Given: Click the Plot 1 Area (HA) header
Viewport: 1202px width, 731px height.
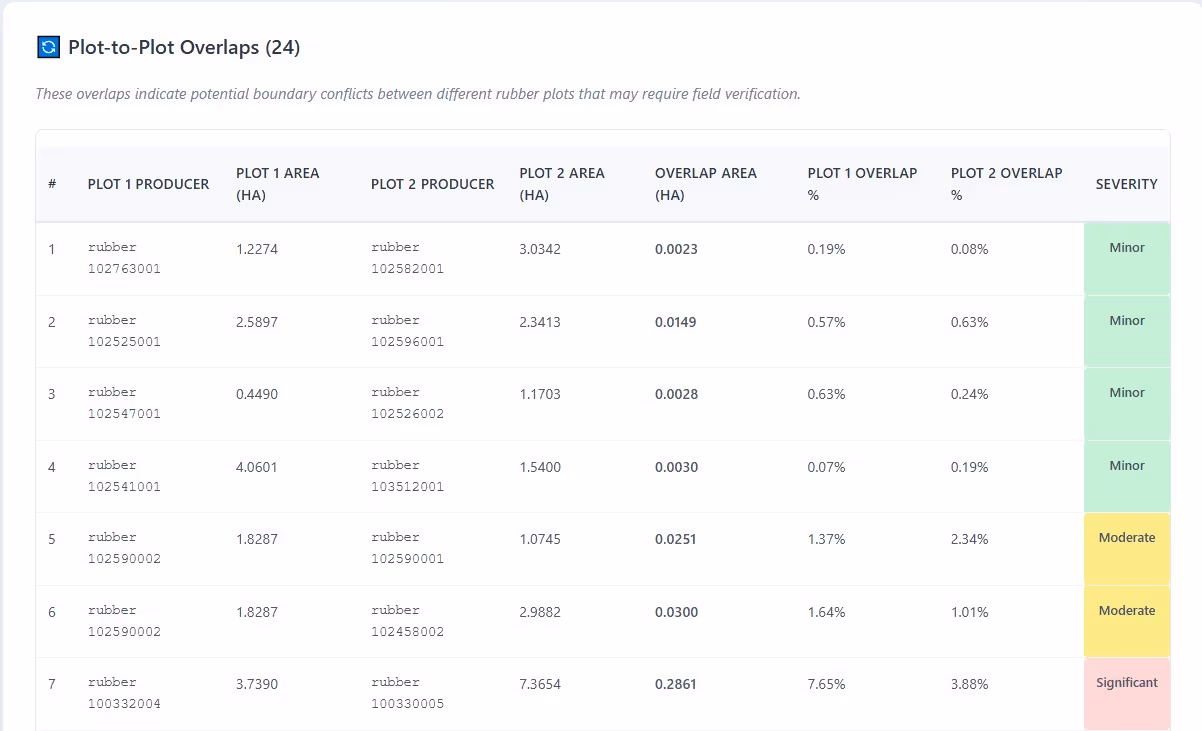Looking at the screenshot, I should (277, 184).
